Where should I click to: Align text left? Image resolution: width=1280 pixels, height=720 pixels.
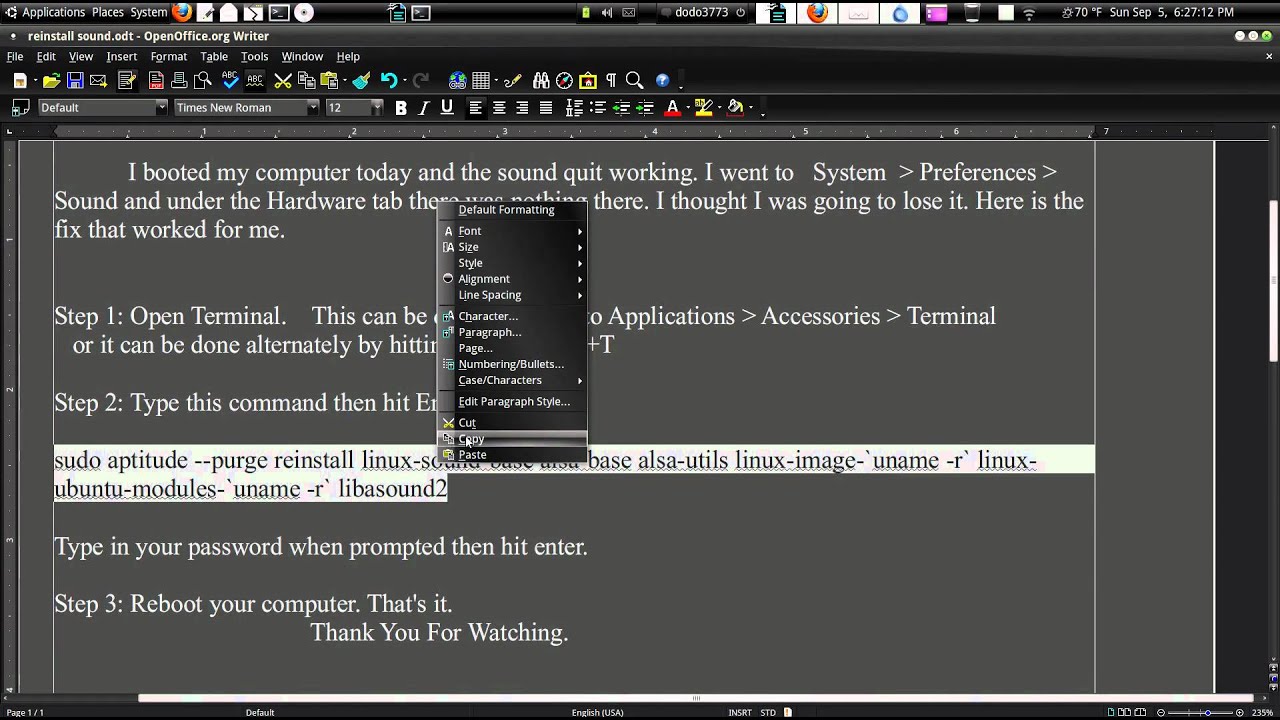(476, 107)
